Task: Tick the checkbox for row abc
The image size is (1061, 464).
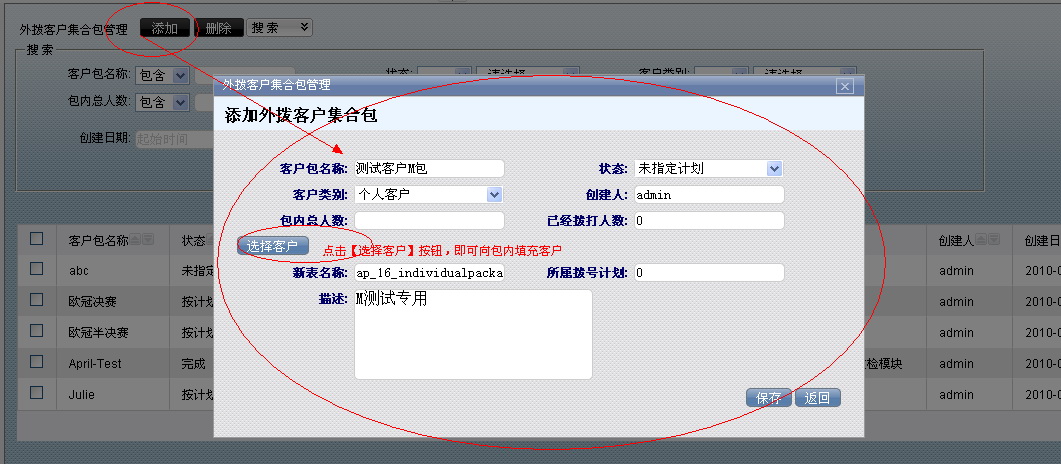Action: click(37, 269)
